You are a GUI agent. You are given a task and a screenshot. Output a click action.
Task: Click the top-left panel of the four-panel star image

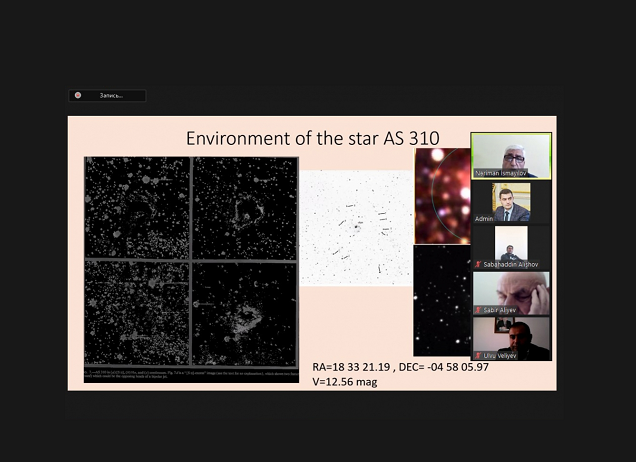(137, 207)
